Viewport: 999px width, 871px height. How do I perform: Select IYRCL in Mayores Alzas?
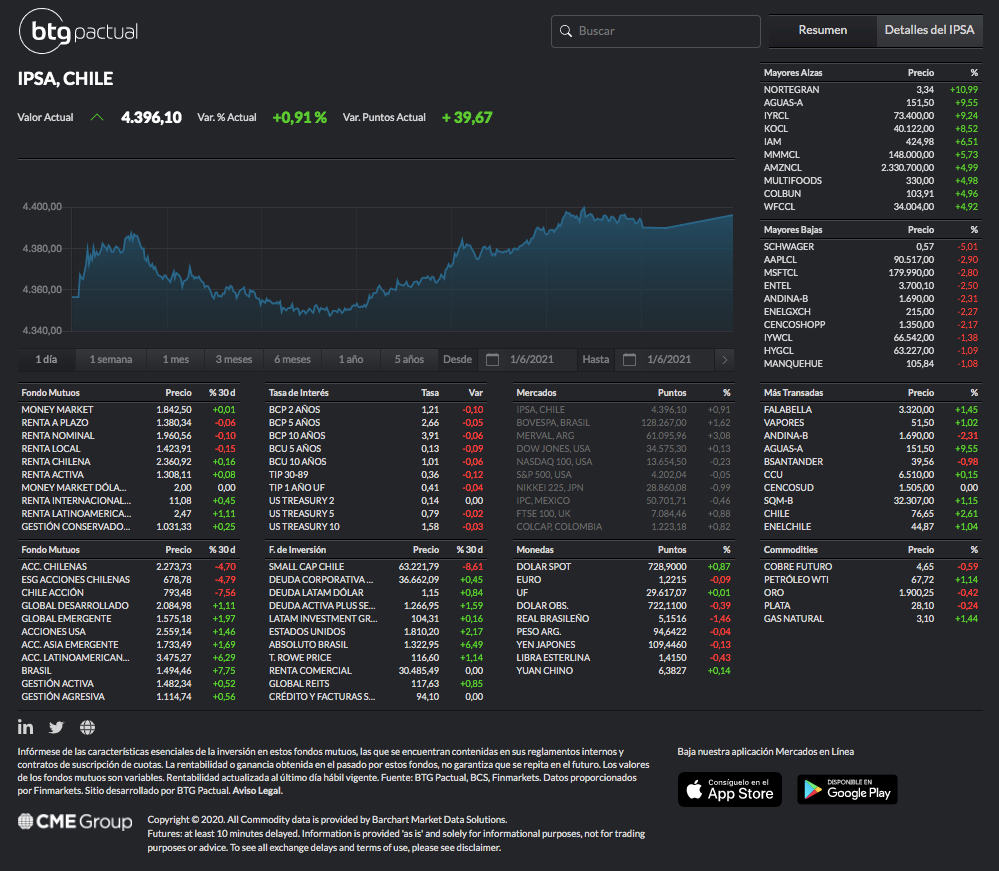tap(871, 116)
